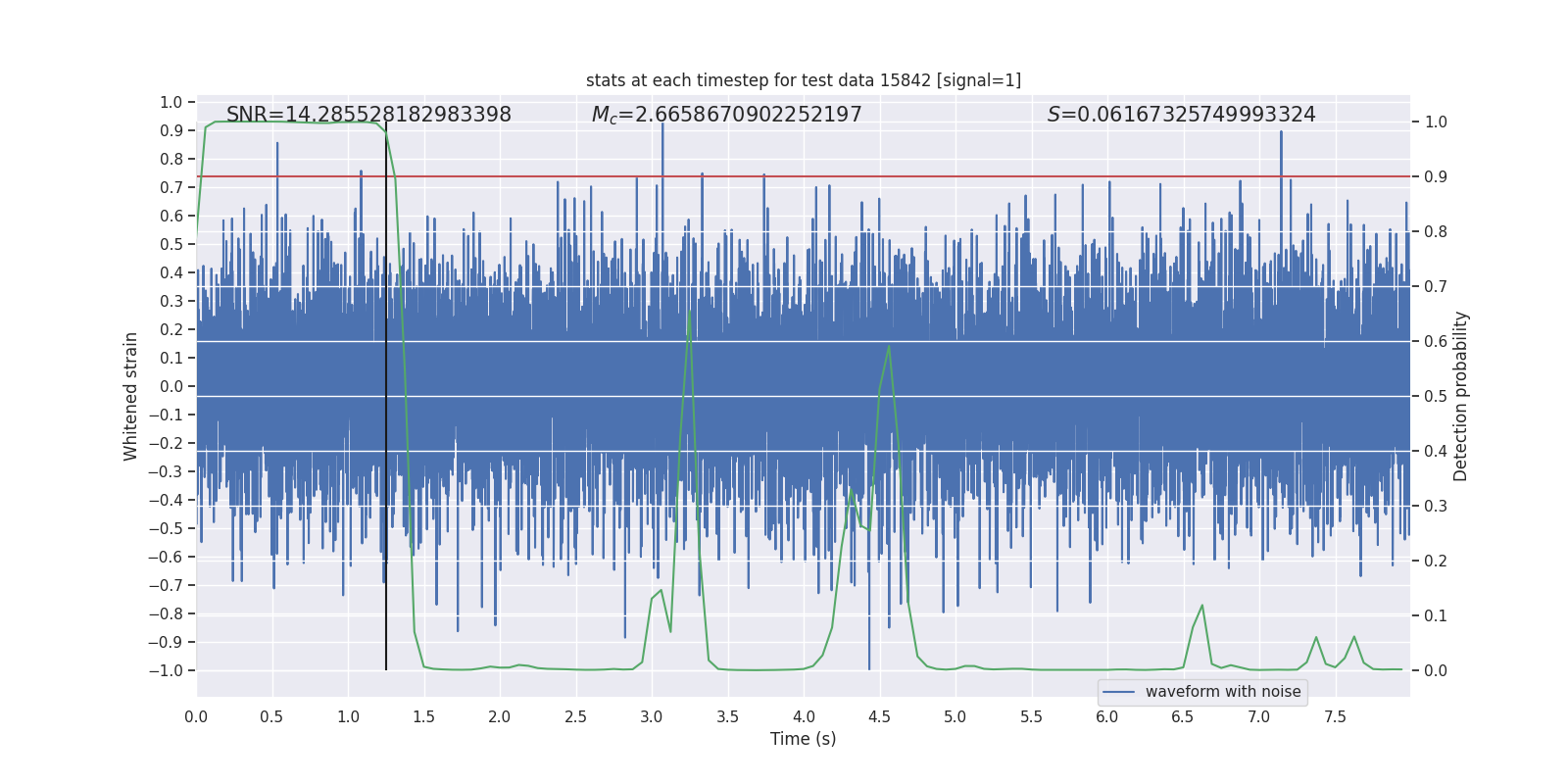Image resolution: width=1568 pixels, height=784 pixels.
Task: Click the 'Whitened strain' y-axis label
Action: (x=131, y=396)
